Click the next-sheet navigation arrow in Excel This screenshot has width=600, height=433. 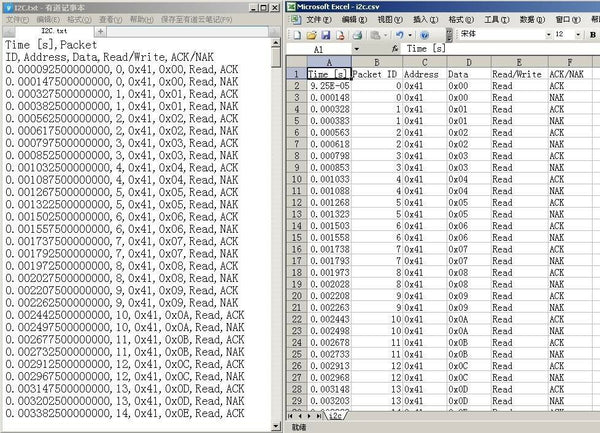309,416
